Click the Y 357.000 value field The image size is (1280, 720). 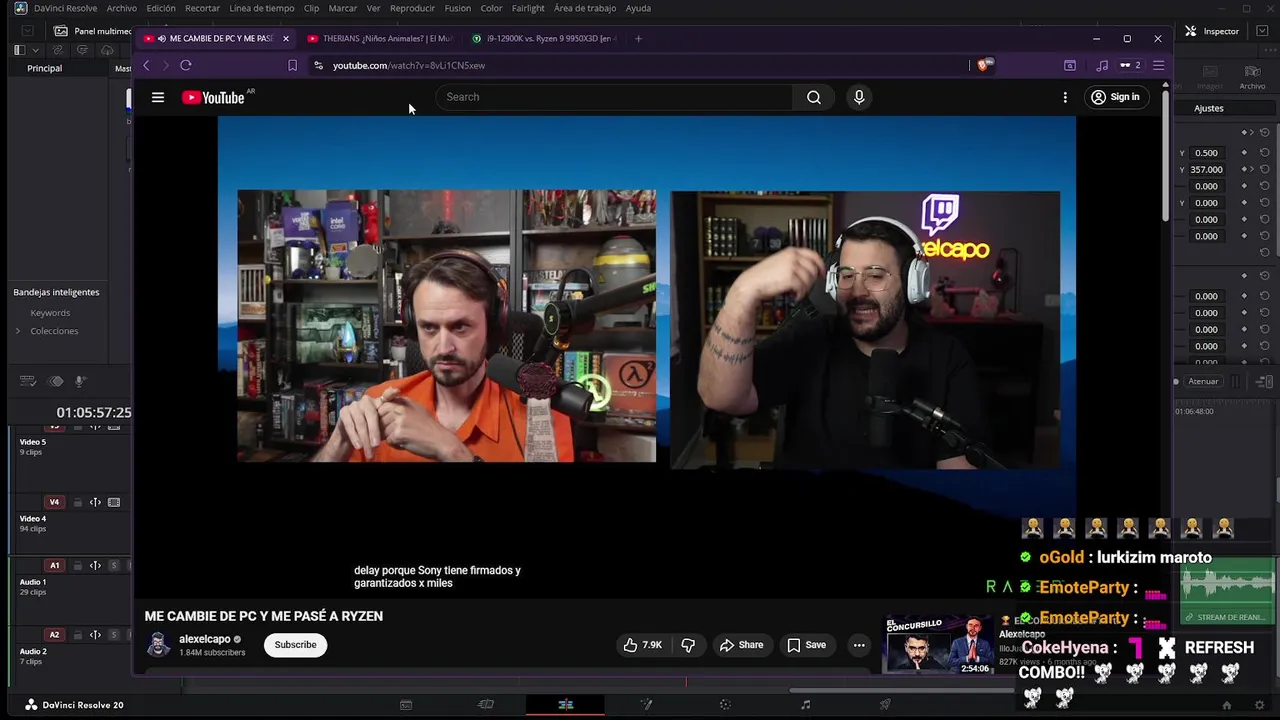tap(1207, 170)
